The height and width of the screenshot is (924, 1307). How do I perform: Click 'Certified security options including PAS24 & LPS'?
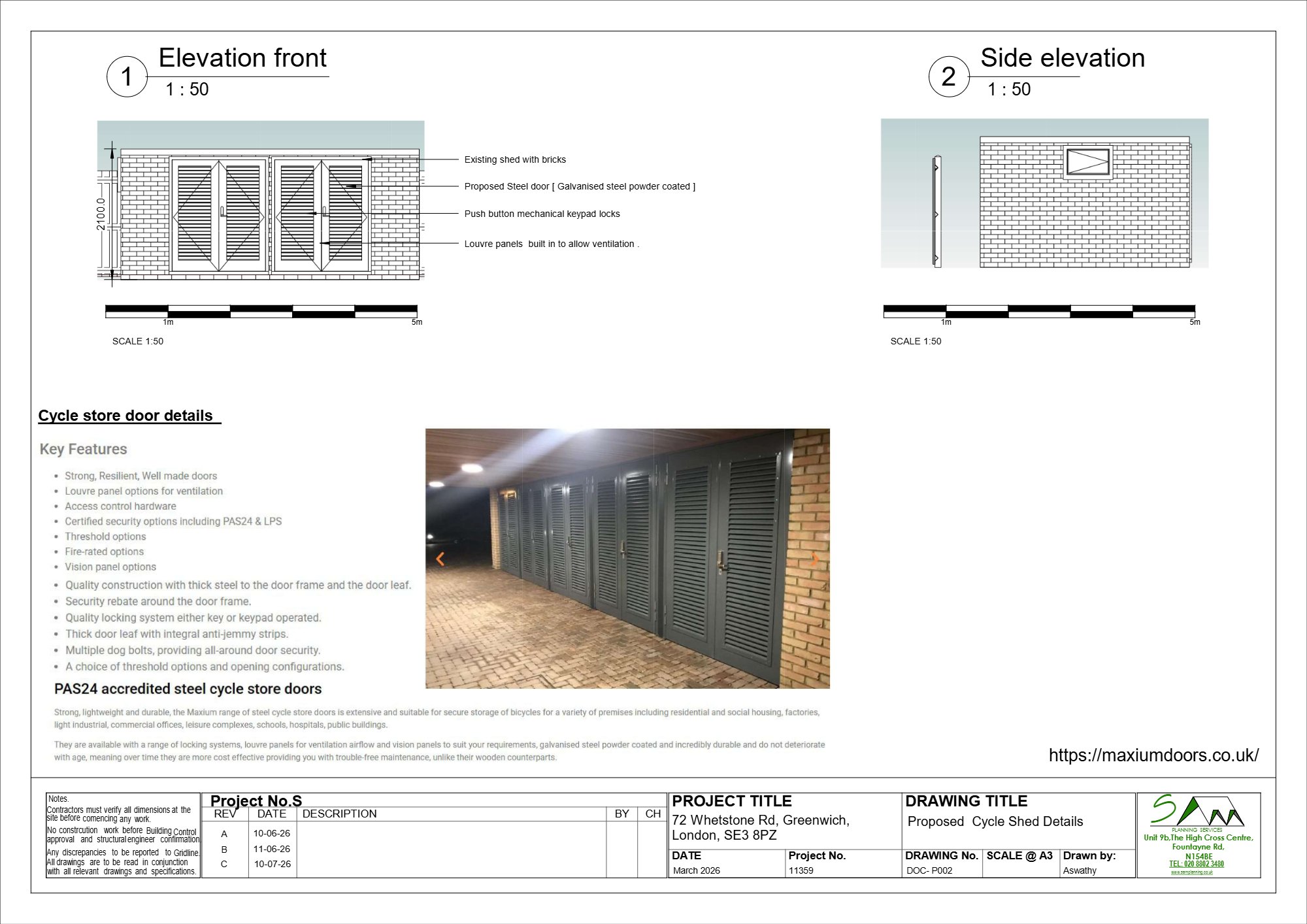(x=173, y=521)
